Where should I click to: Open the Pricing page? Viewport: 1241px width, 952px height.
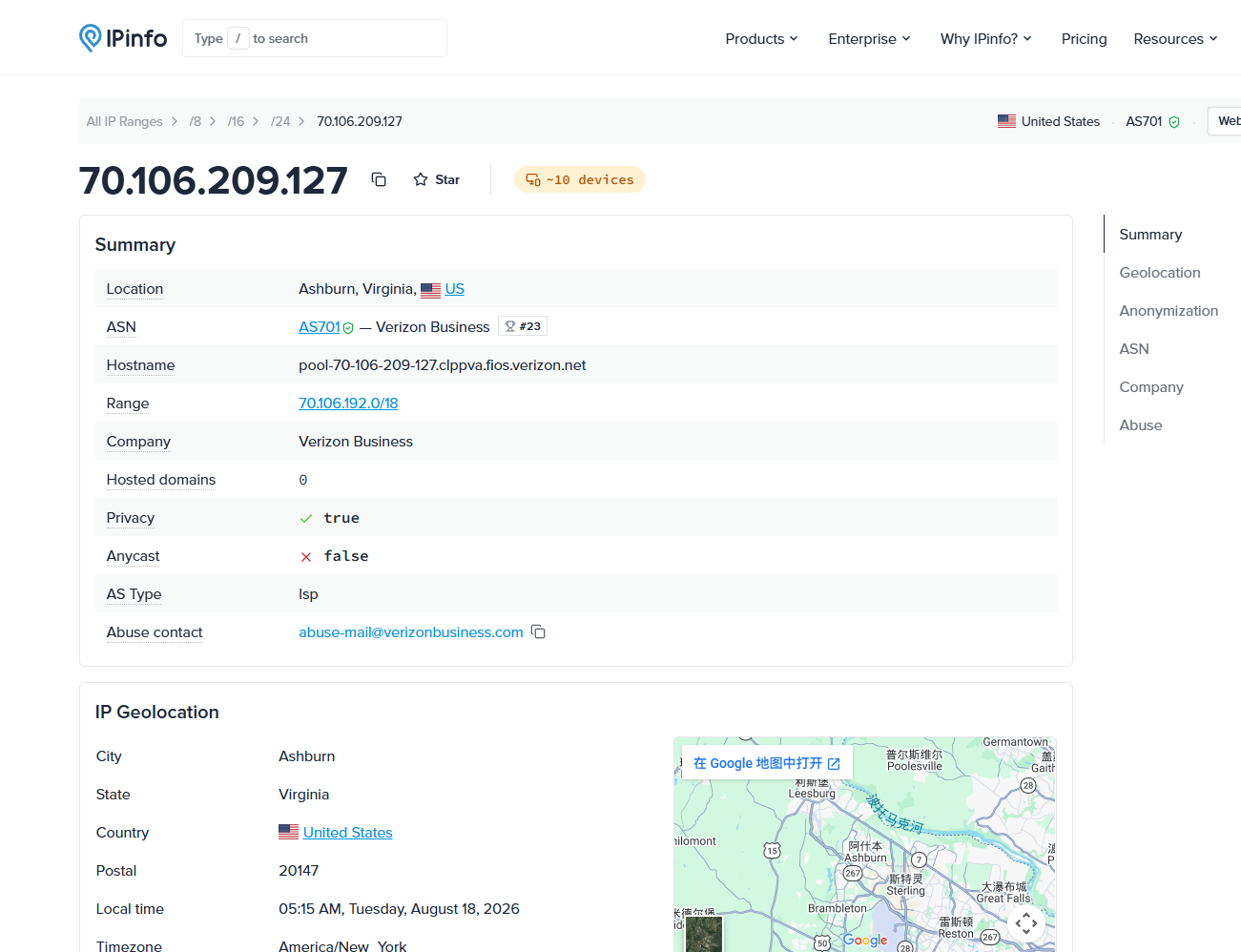pos(1084,38)
